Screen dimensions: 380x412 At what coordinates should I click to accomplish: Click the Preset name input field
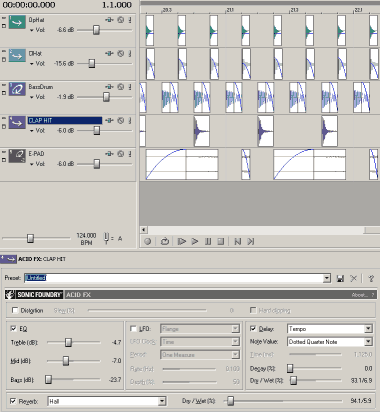(x=174, y=278)
